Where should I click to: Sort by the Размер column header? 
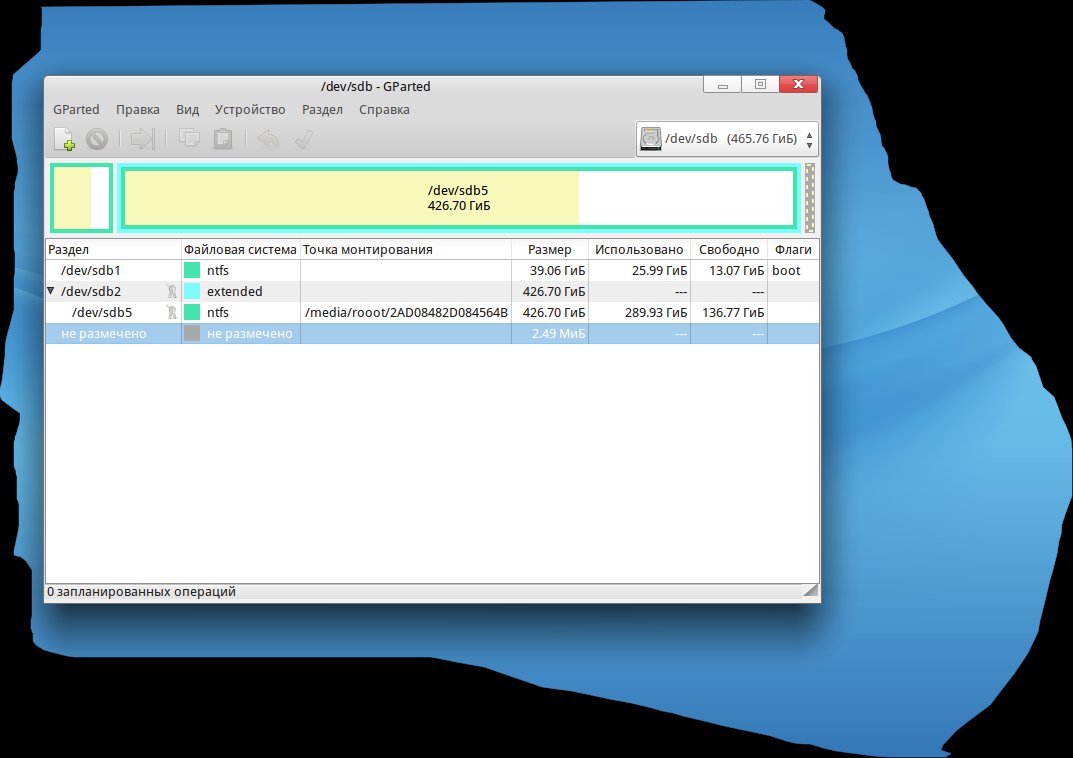[550, 250]
